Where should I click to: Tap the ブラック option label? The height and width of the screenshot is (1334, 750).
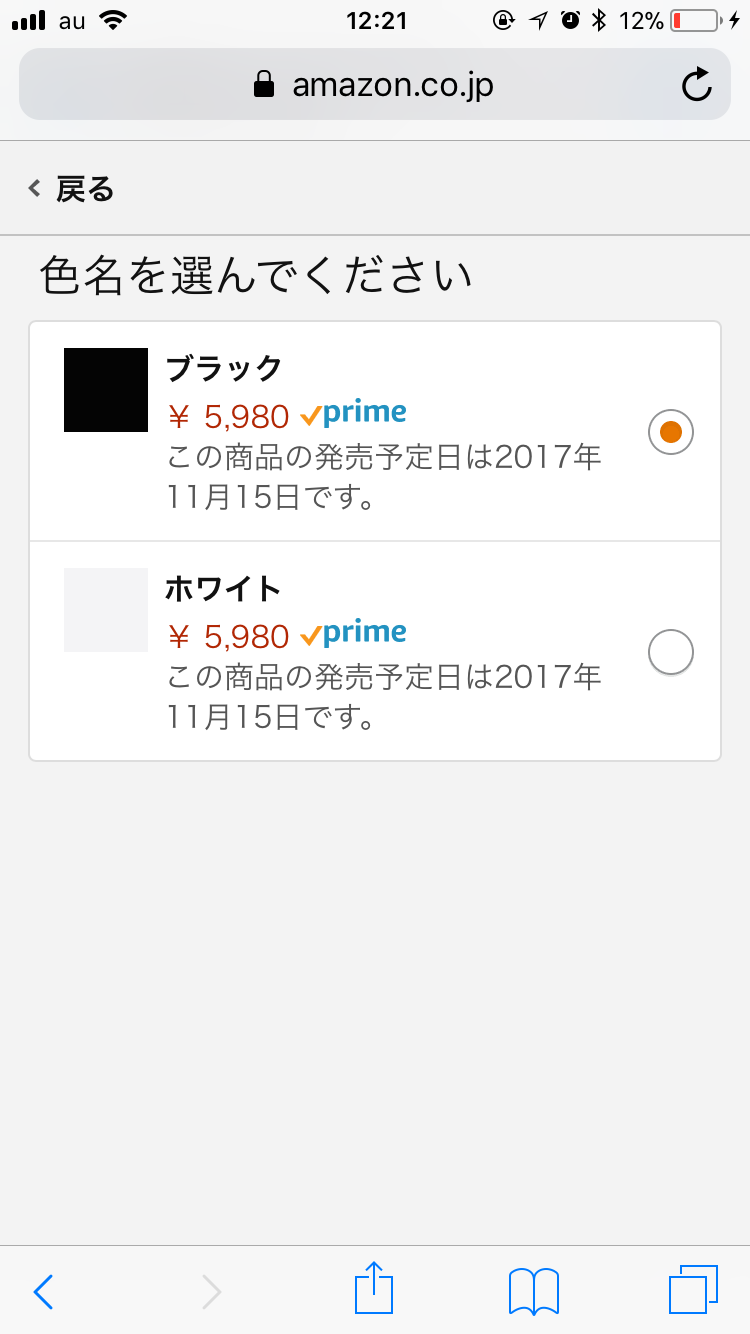pyautogui.click(x=224, y=368)
